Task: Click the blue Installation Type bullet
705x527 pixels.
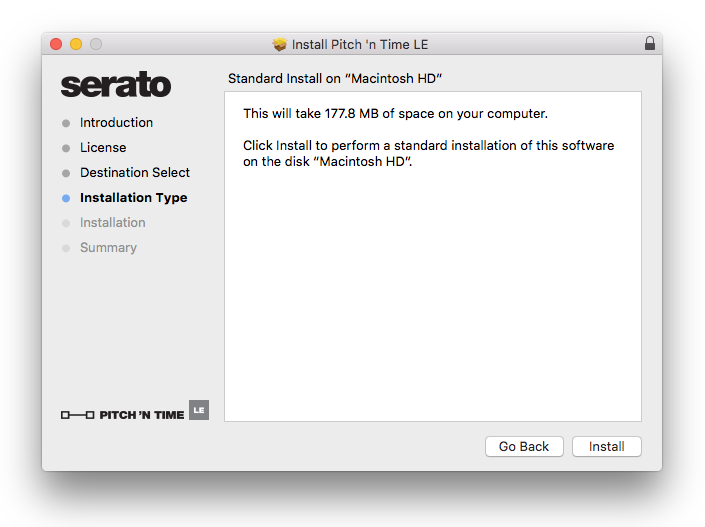Action: pyautogui.click(x=66, y=198)
